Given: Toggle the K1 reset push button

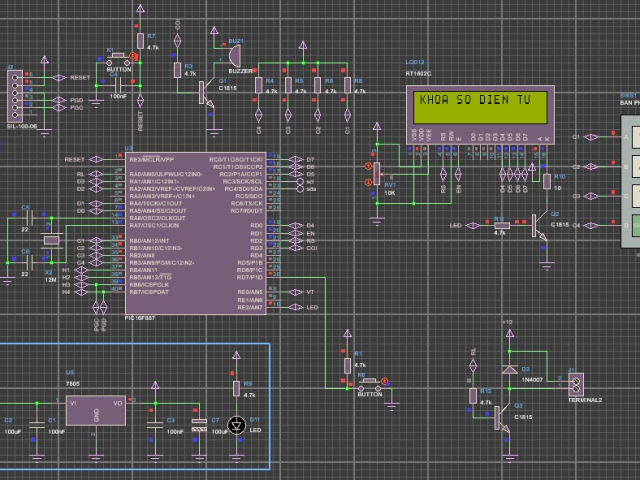Looking at the screenshot, I should coord(118,60).
